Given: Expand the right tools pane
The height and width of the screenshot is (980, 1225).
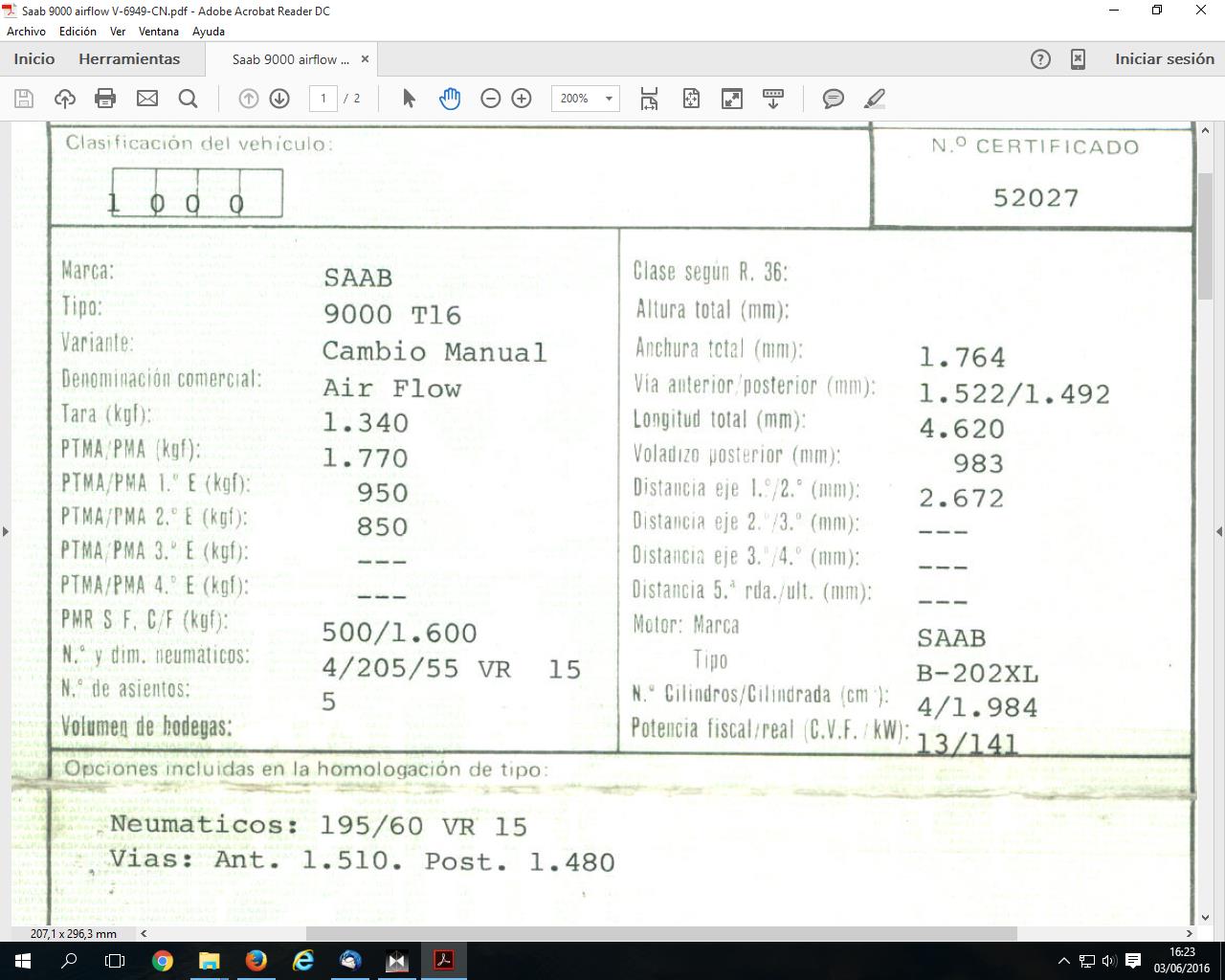Looking at the screenshot, I should pyautogui.click(x=1218, y=531).
